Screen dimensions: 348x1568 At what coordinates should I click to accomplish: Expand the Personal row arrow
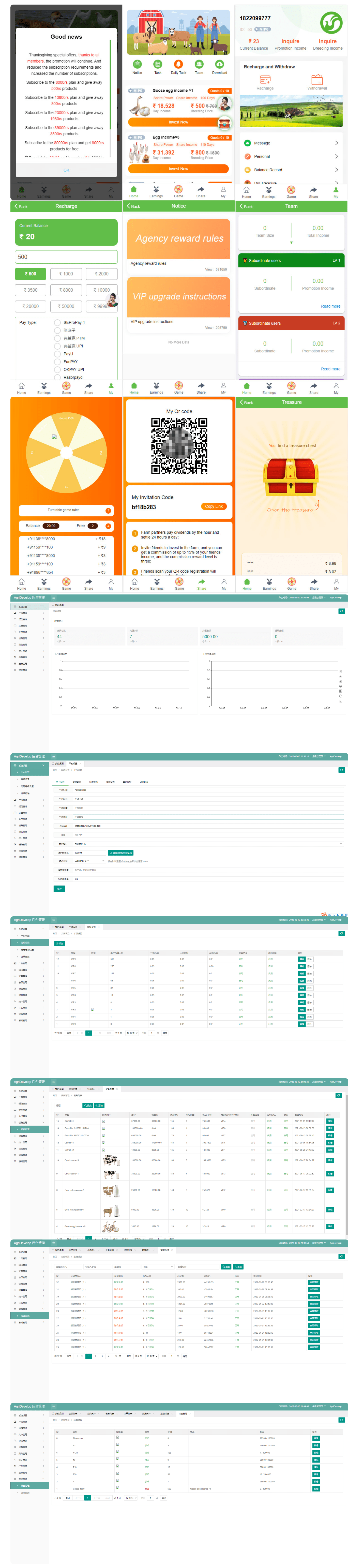point(337,156)
